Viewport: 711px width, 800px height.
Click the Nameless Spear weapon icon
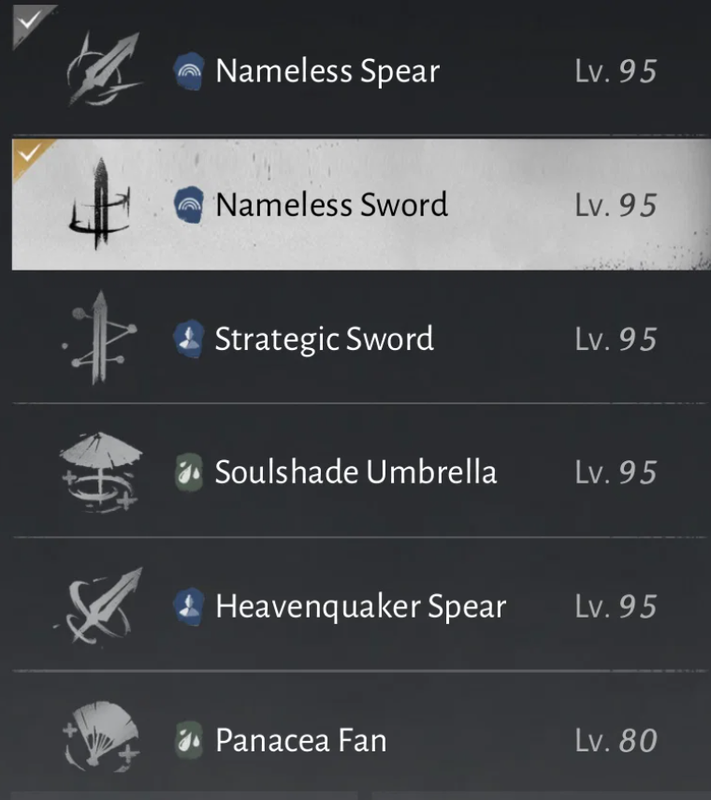[104, 69]
